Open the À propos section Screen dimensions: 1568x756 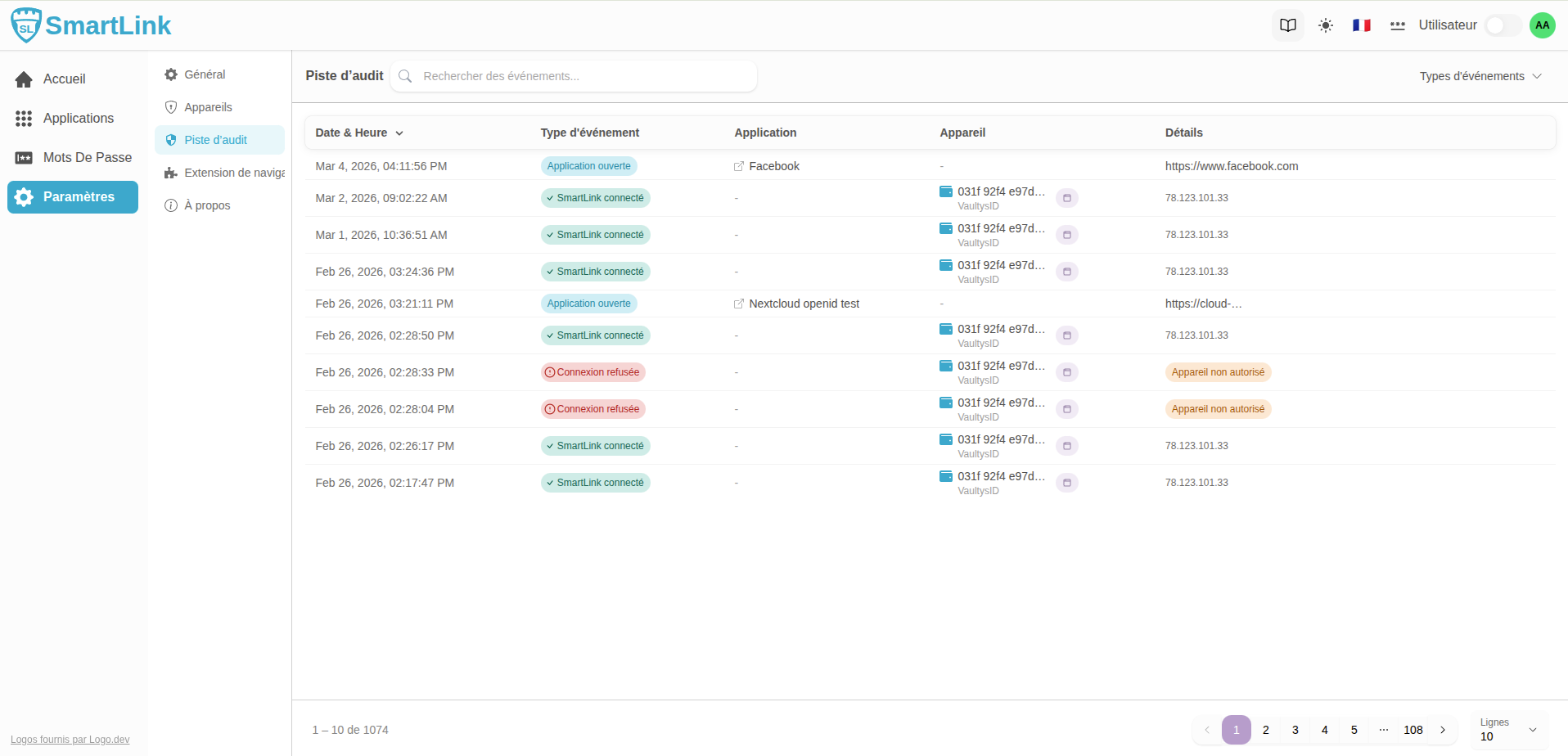coord(207,205)
